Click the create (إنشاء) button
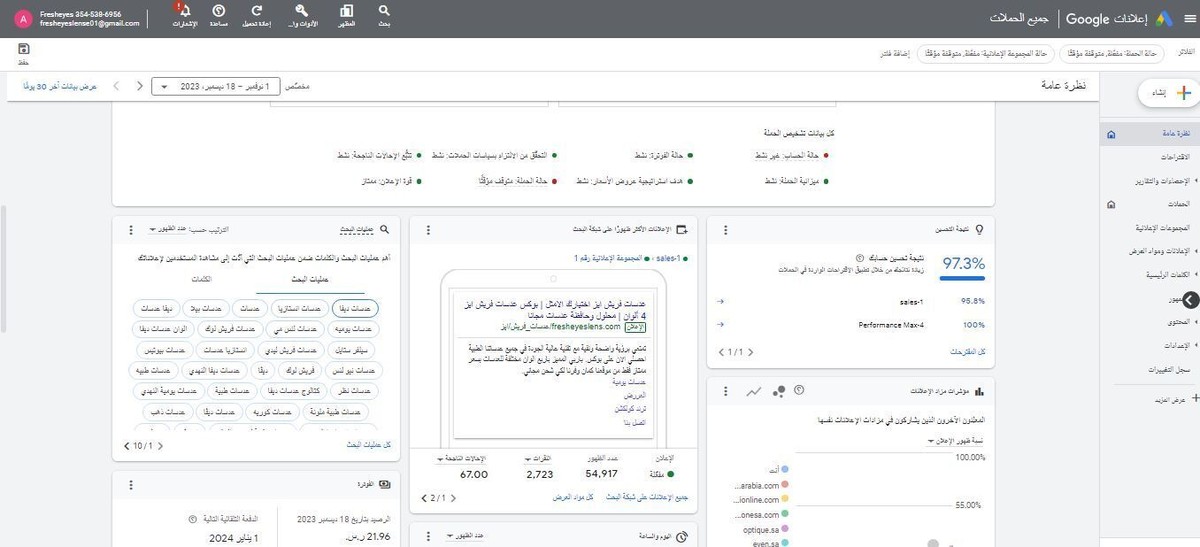 pyautogui.click(x=1171, y=92)
